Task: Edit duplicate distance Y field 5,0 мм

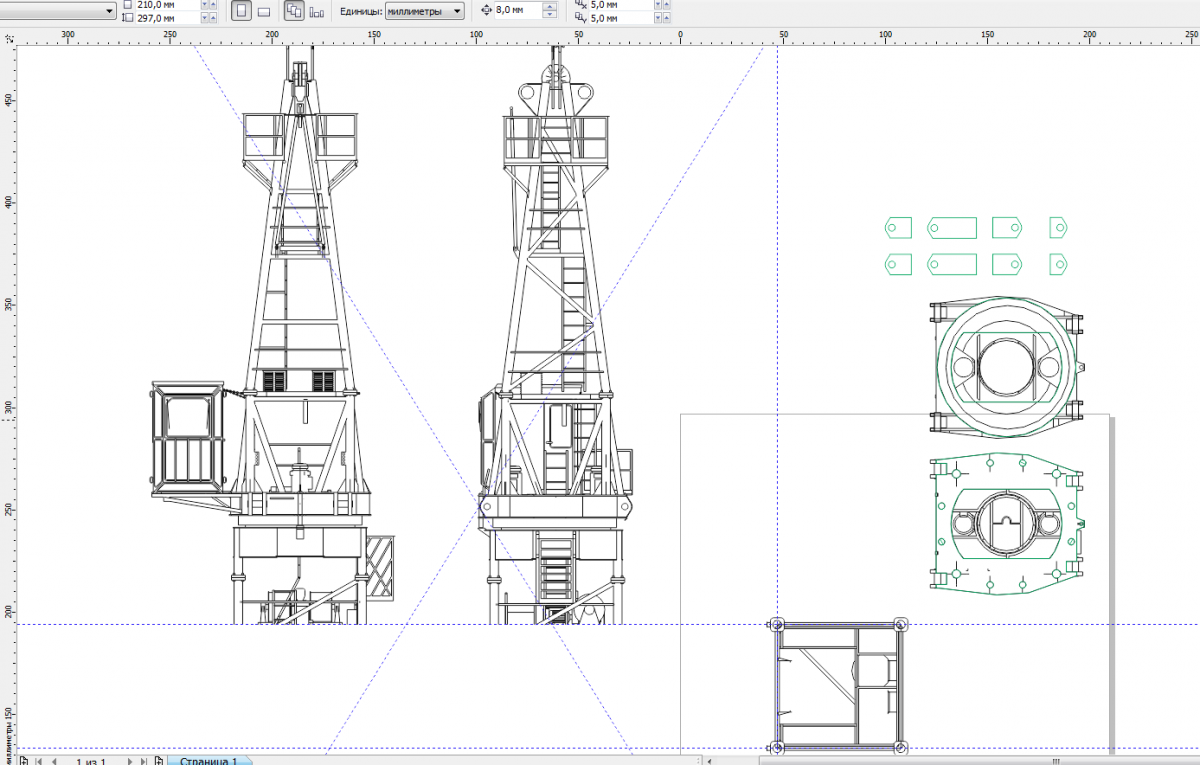Action: tap(622, 18)
